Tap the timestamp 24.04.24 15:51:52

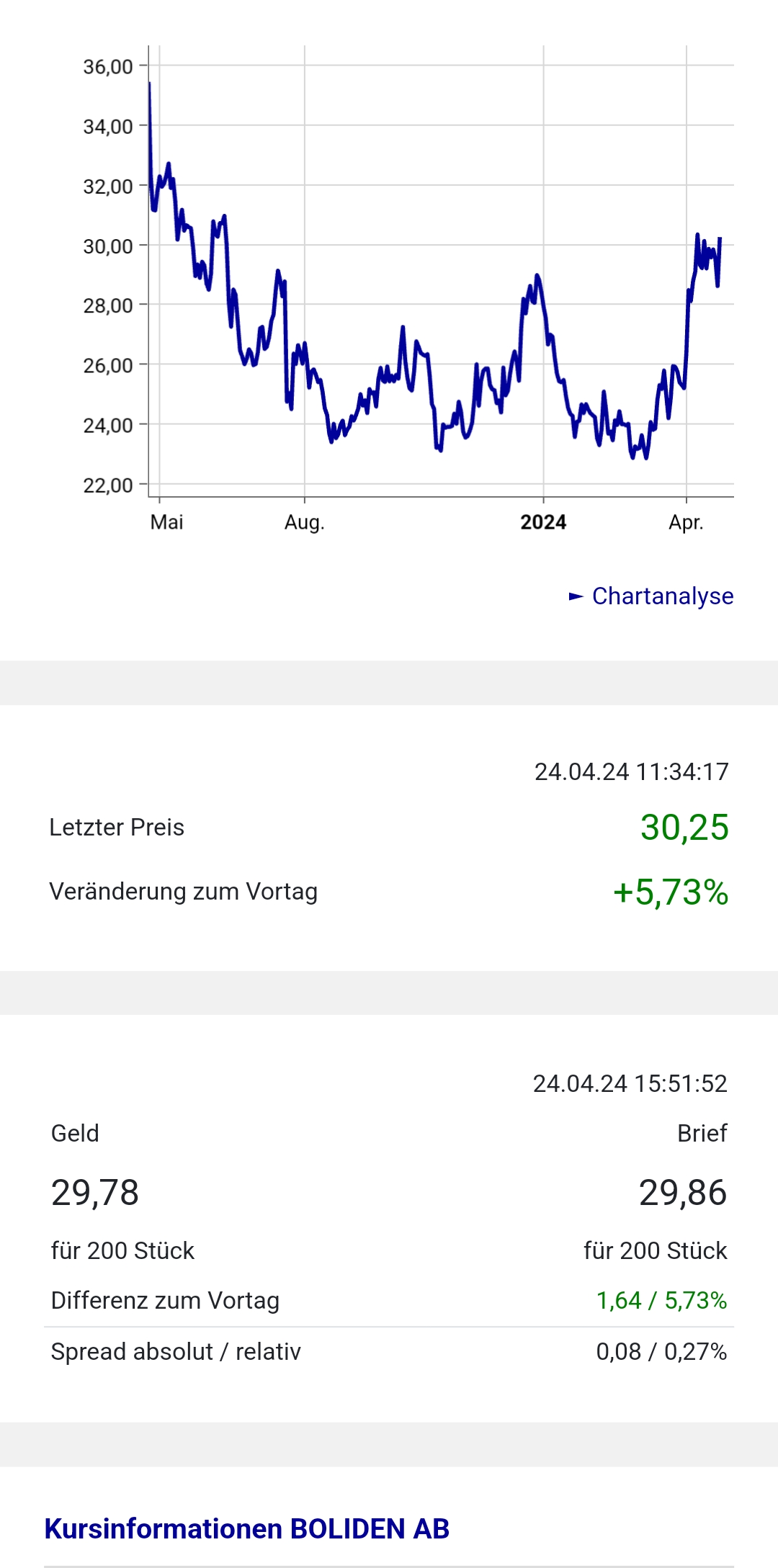click(630, 1083)
